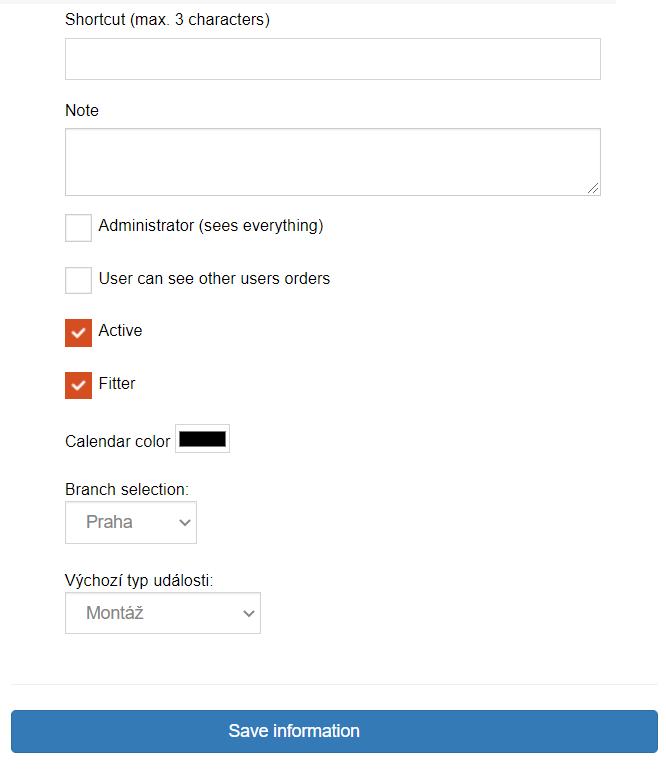Uncheck the Fitter checkbox
Viewport: 666px width, 783px height.
78,386
